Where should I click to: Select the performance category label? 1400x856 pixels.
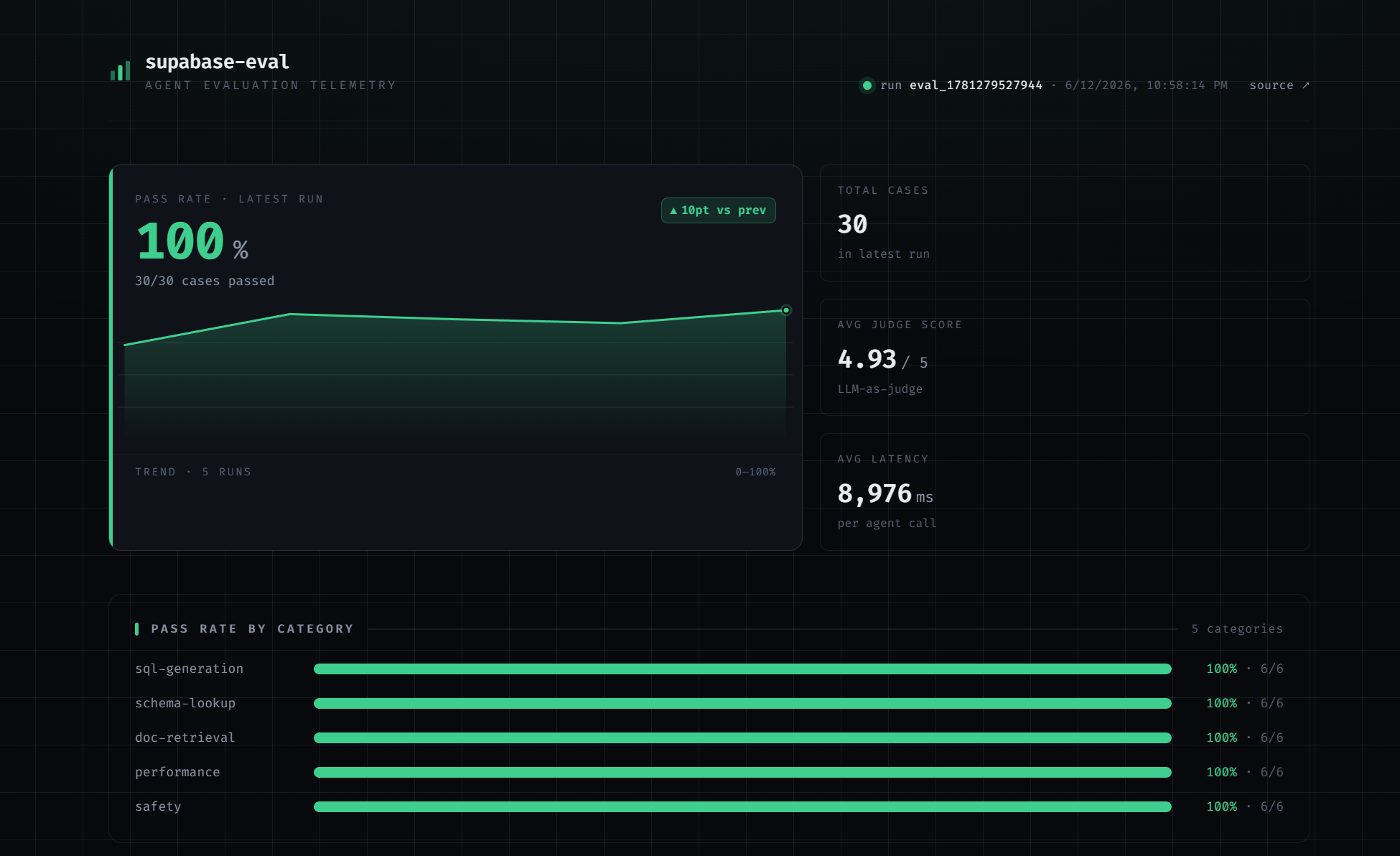pos(177,772)
